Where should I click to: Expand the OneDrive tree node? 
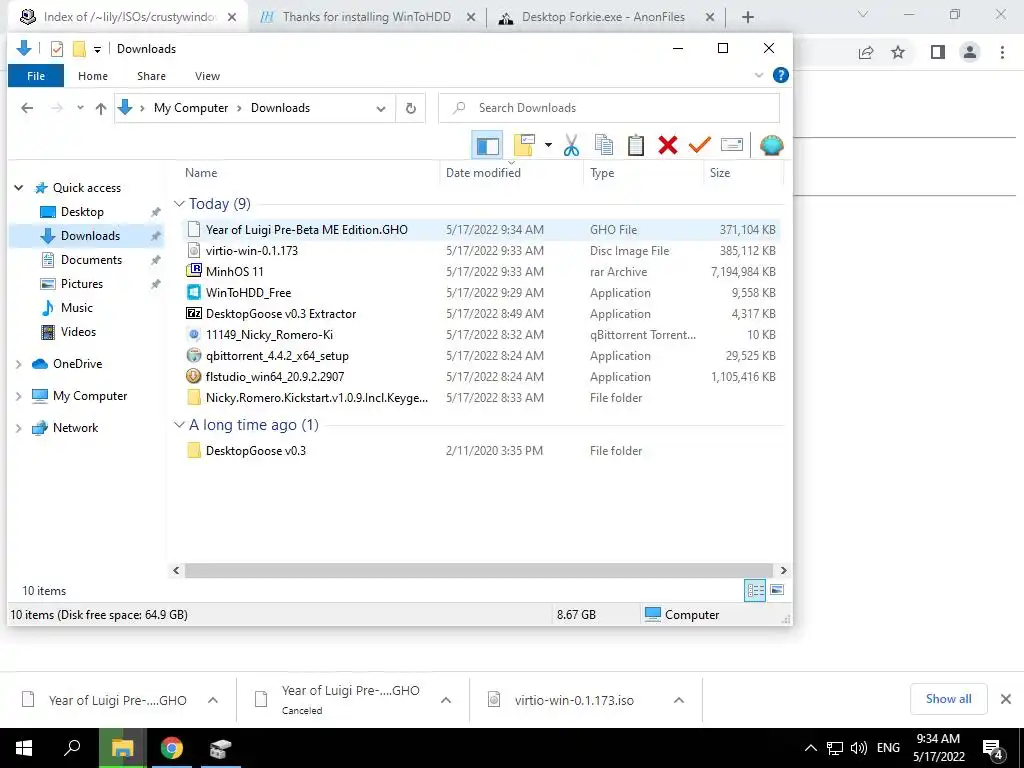pyautogui.click(x=19, y=364)
